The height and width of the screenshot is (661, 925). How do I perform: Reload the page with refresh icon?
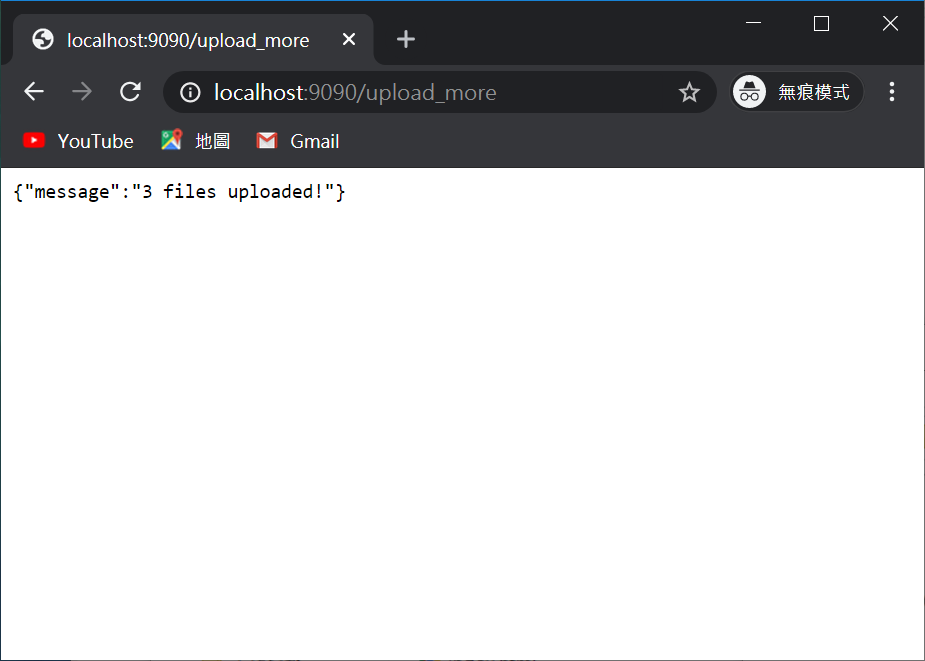click(130, 91)
